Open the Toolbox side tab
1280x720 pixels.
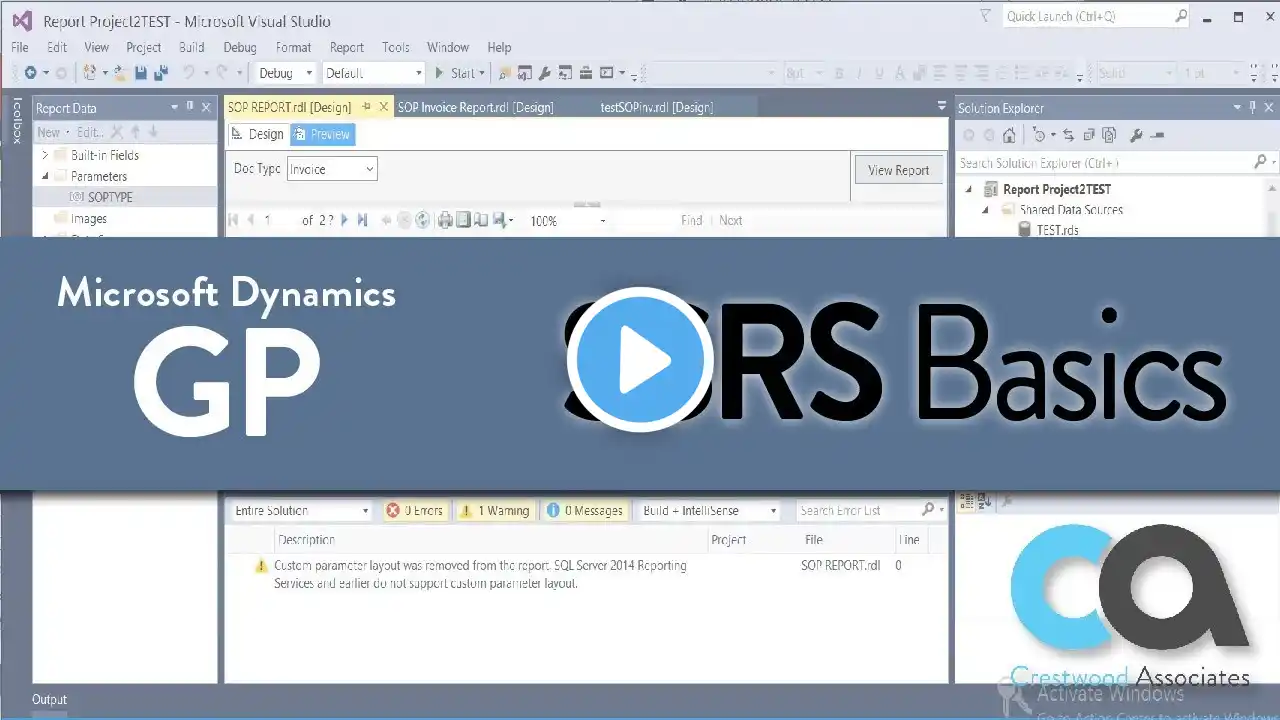[16, 121]
